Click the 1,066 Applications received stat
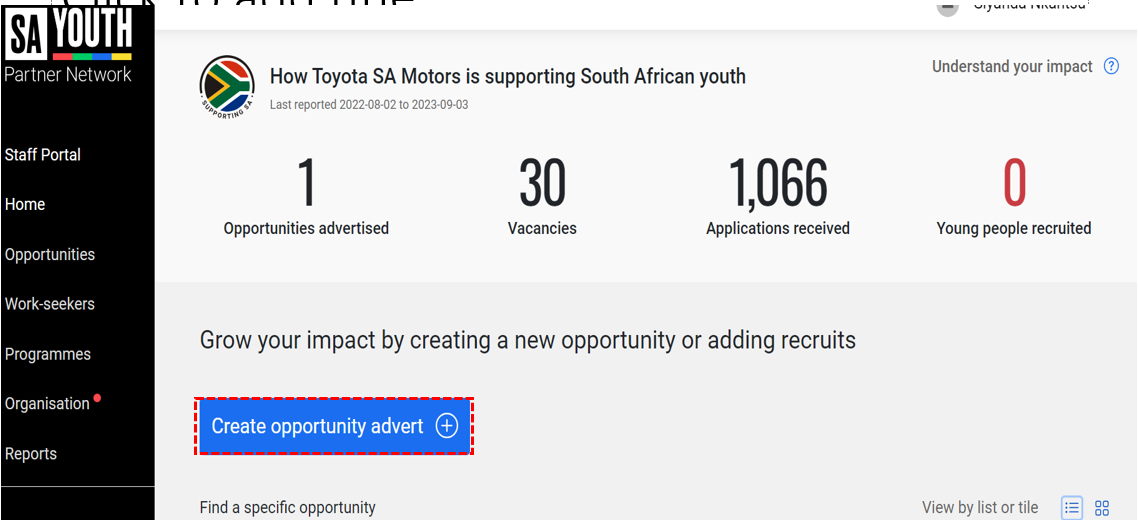Viewport: 1138px width, 520px height. pos(778,195)
